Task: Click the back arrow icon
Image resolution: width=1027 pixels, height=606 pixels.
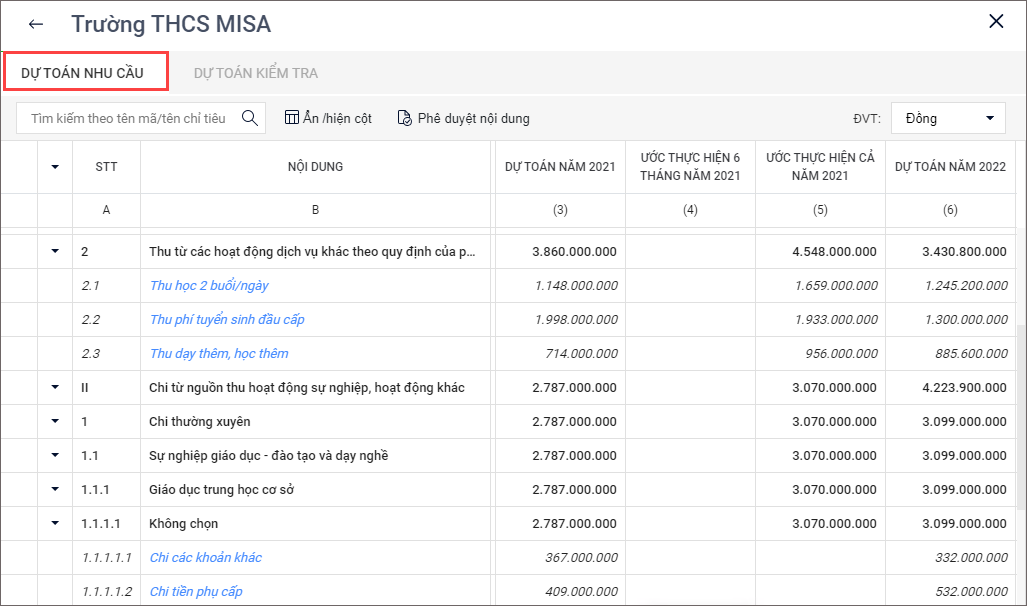Action: click(36, 24)
